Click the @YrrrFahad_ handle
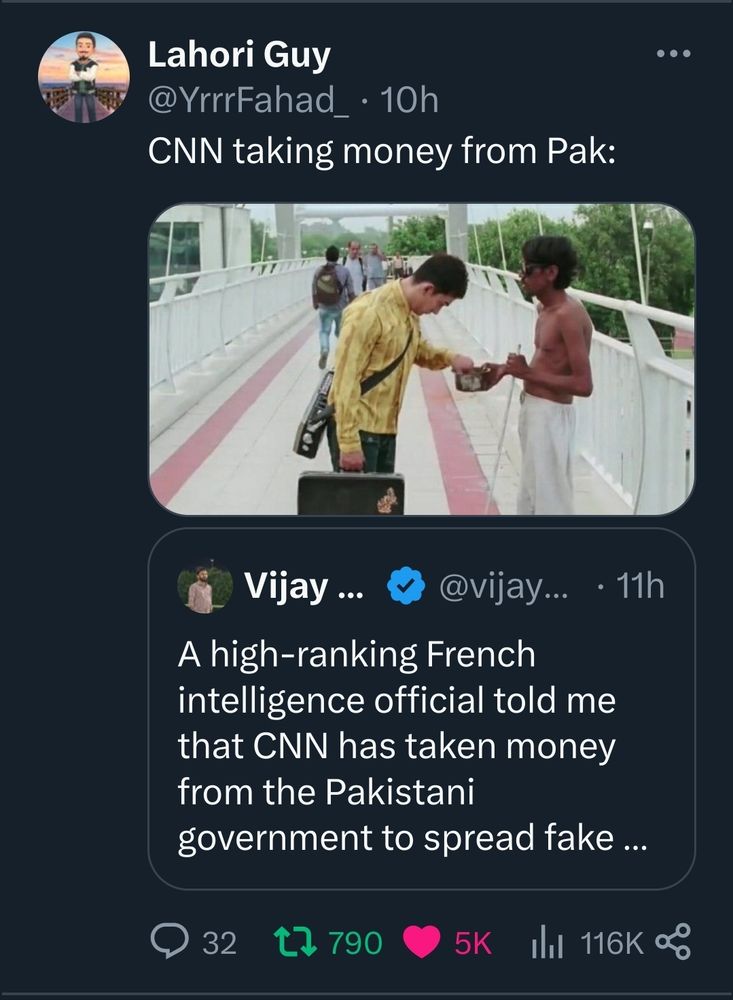This screenshot has width=733, height=1000. tap(249, 98)
